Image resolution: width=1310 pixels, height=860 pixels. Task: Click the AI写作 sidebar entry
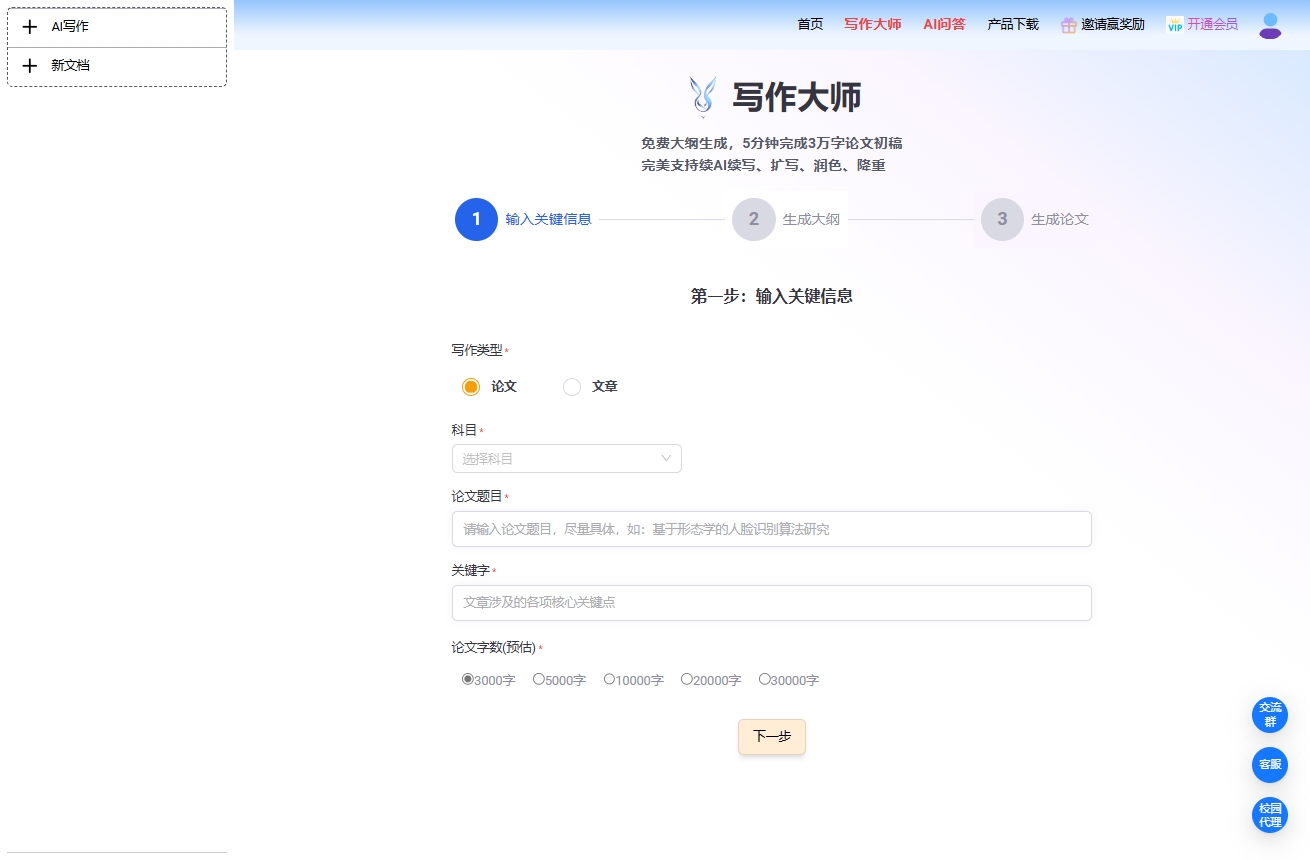coord(117,27)
